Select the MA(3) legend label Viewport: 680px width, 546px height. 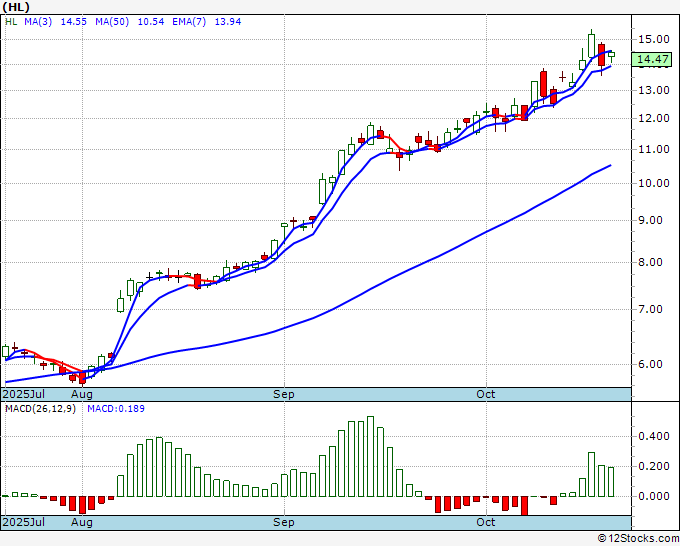[x=38, y=22]
